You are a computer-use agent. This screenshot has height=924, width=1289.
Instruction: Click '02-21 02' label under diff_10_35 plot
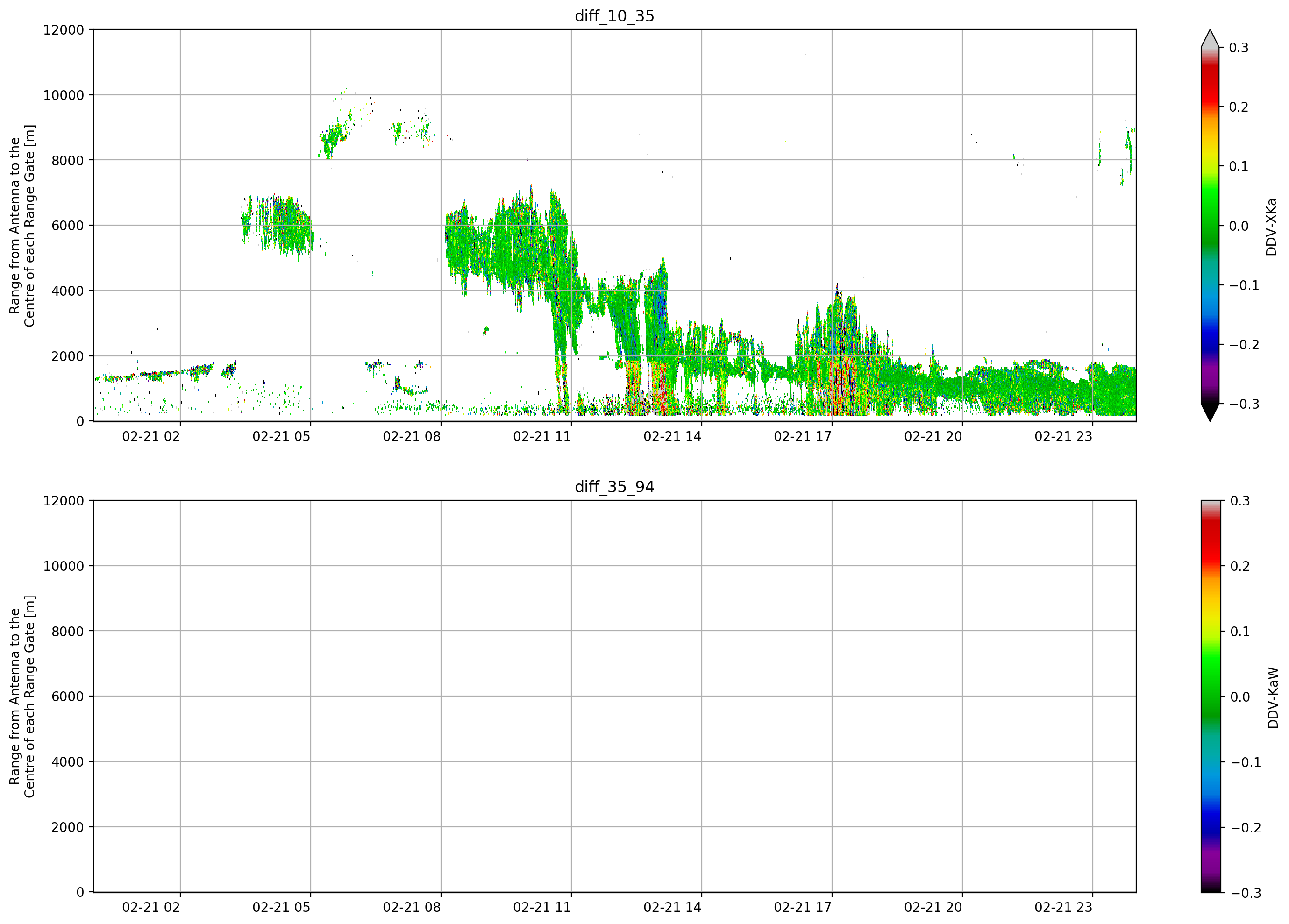[151, 436]
